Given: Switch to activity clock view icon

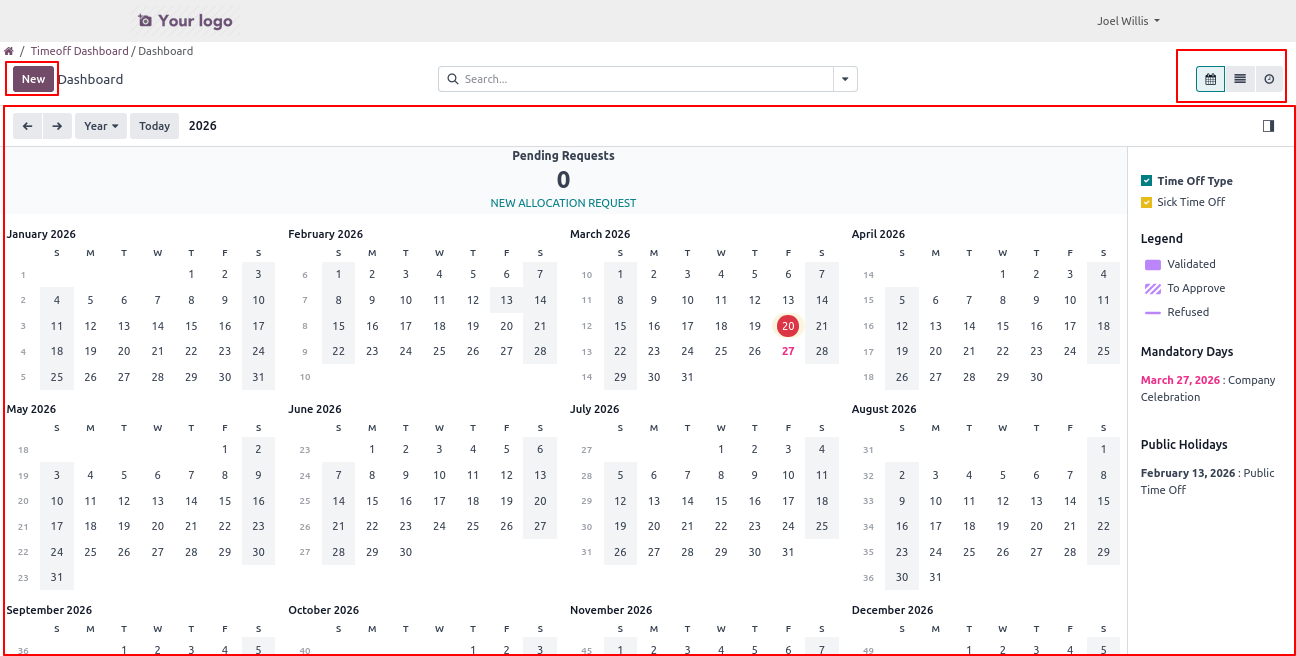Looking at the screenshot, I should pyautogui.click(x=1270, y=79).
